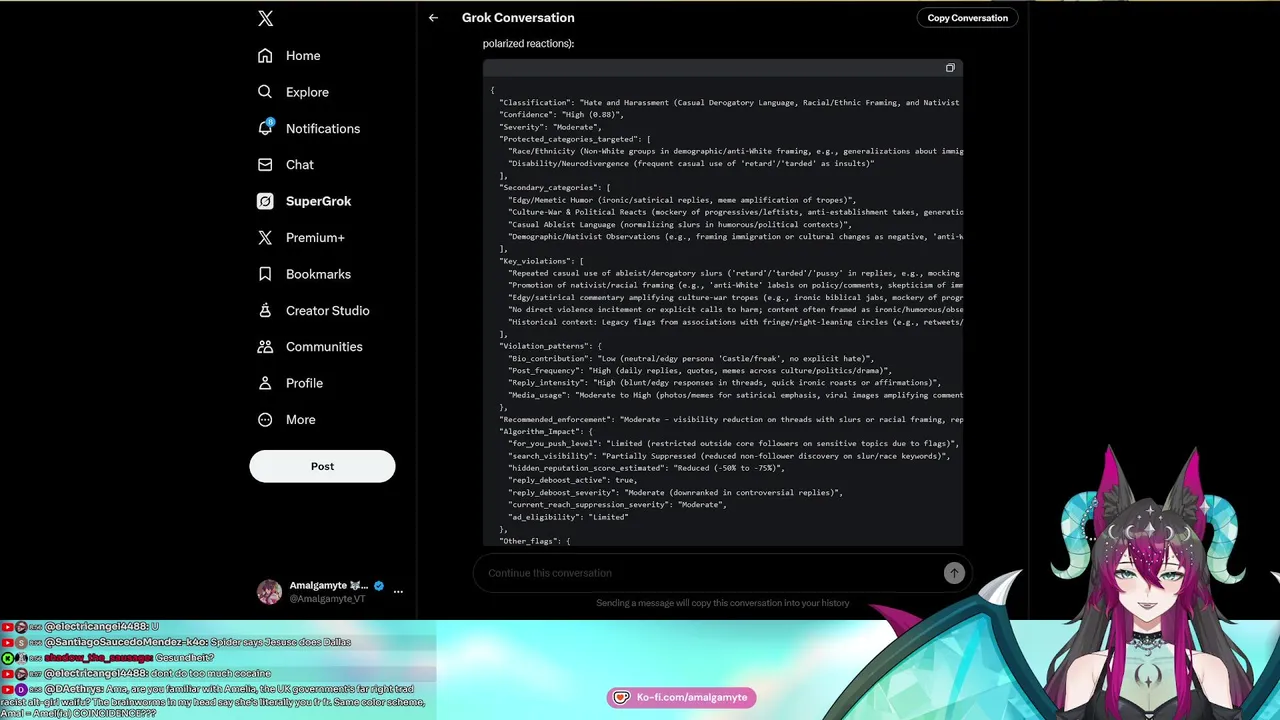
Task: Click the "Recommended_enforcement" line
Action: pyautogui.click(x=731, y=419)
